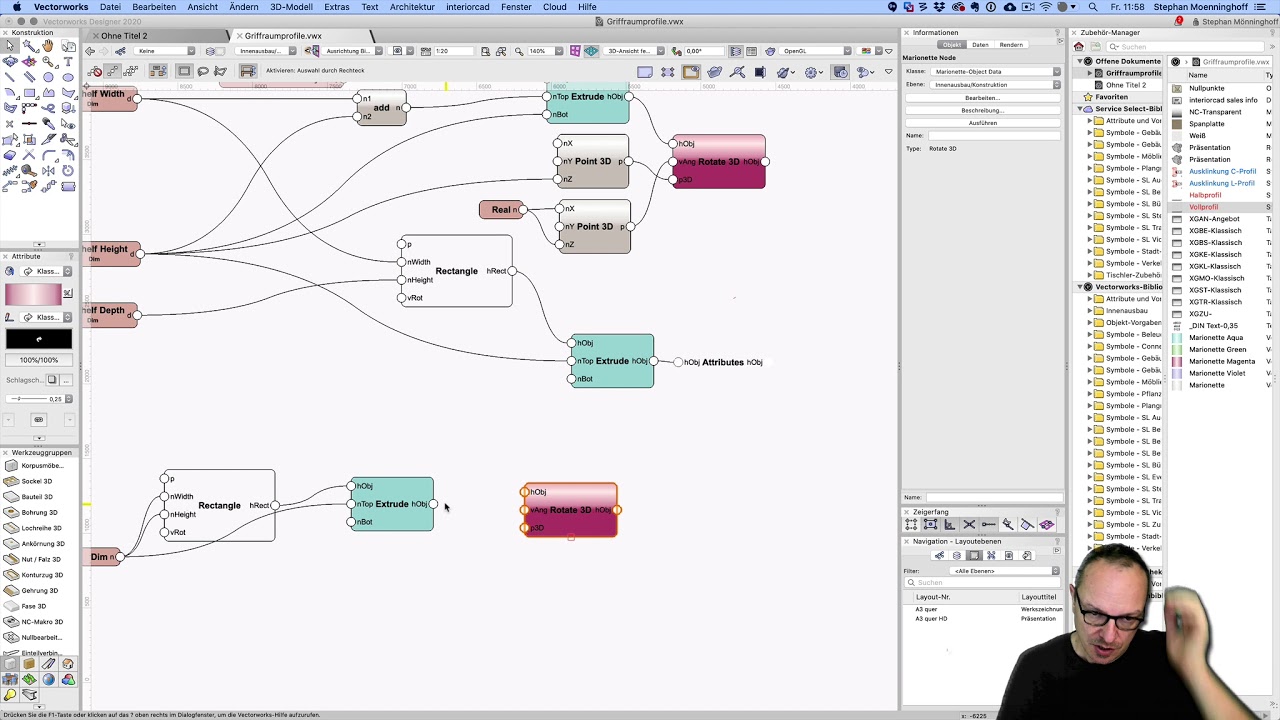
Task: Open the Ebene dropdown in Informationen
Action: tap(996, 85)
